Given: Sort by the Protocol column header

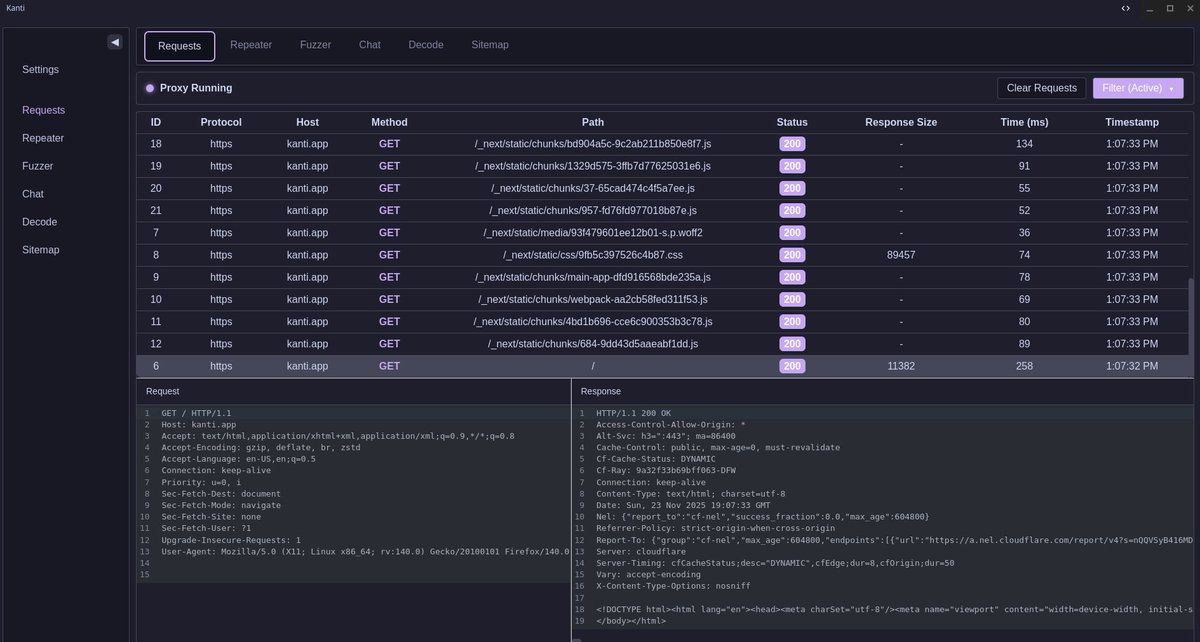Looking at the screenshot, I should 221,122.
